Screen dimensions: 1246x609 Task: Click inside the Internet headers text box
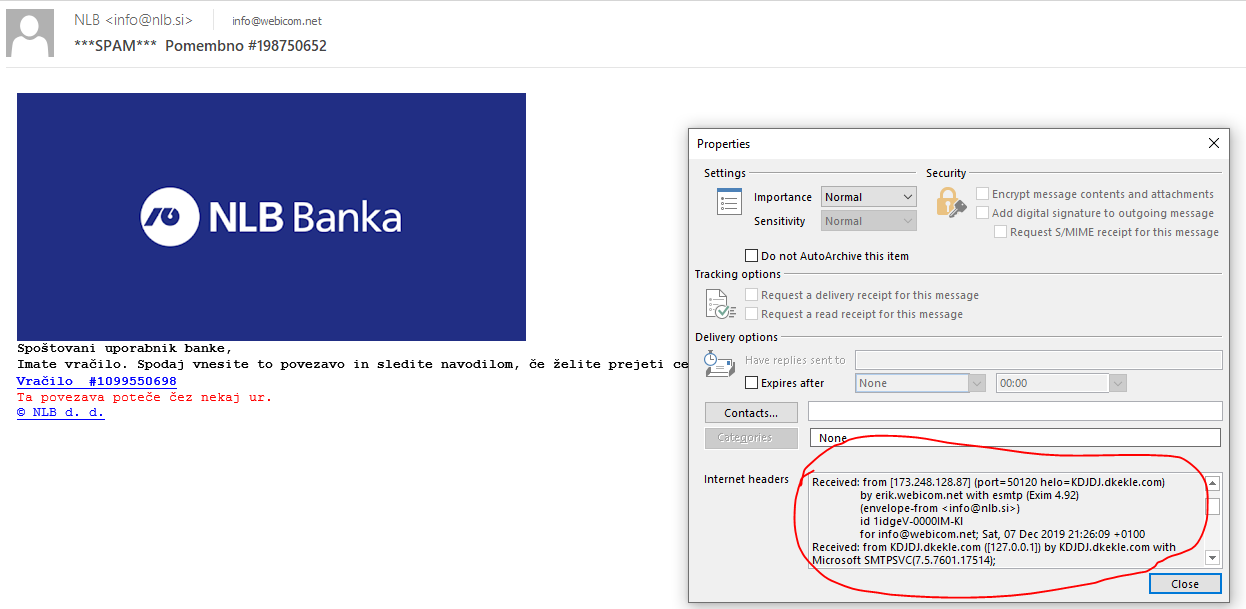[x=1006, y=520]
